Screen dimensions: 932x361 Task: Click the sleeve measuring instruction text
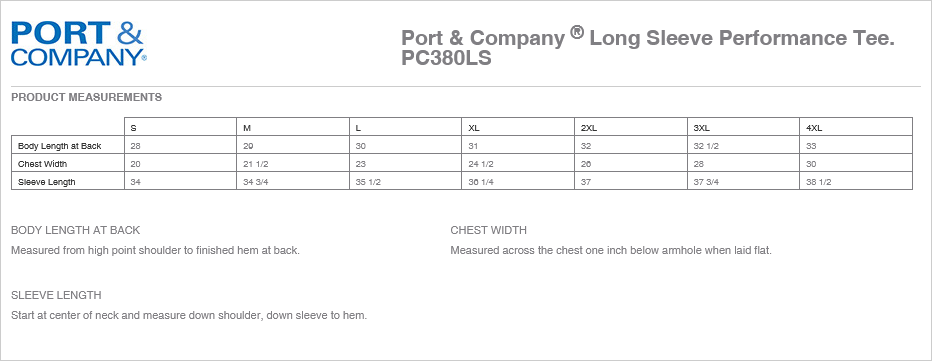[189, 315]
